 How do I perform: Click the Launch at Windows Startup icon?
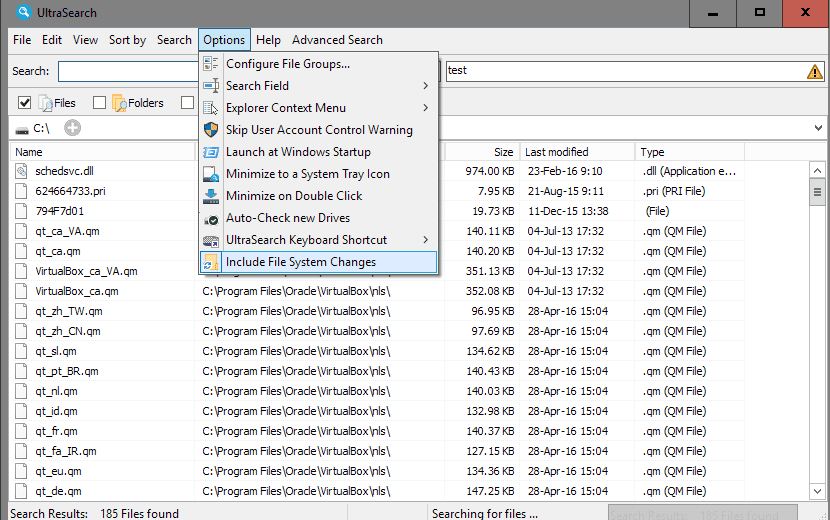(x=211, y=152)
